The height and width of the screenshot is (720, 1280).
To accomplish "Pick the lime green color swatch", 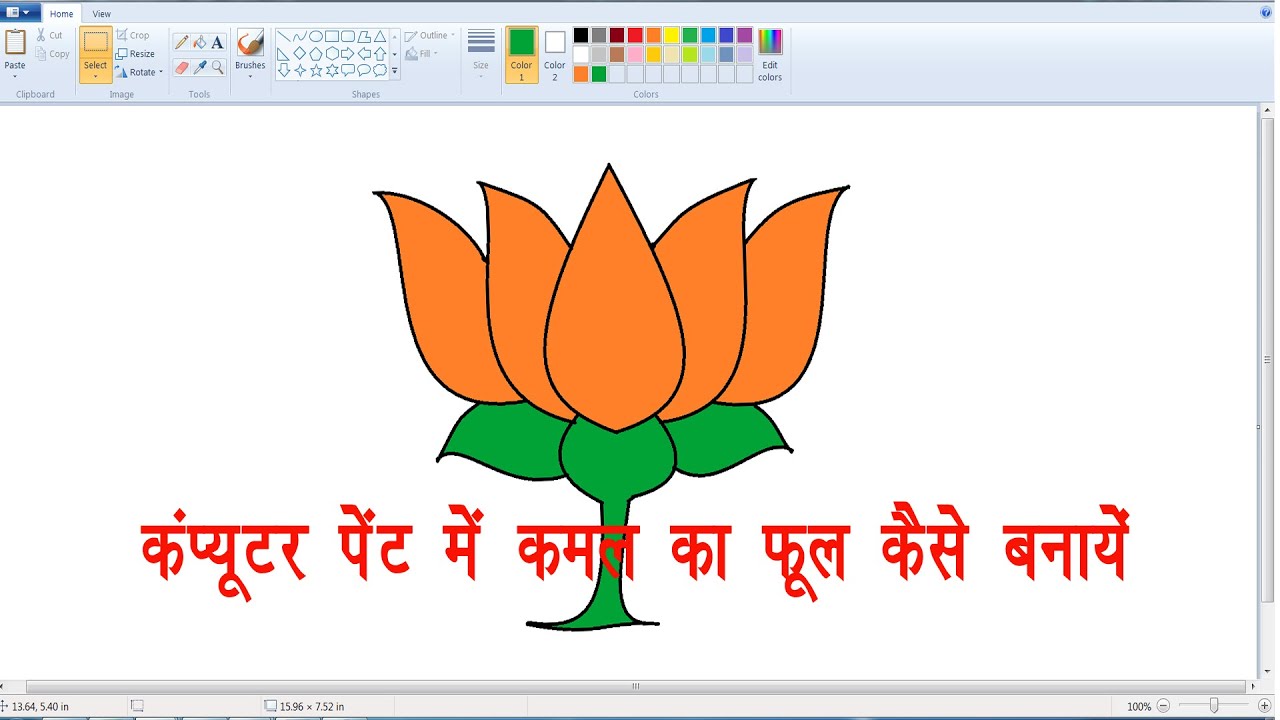I will 690,54.
